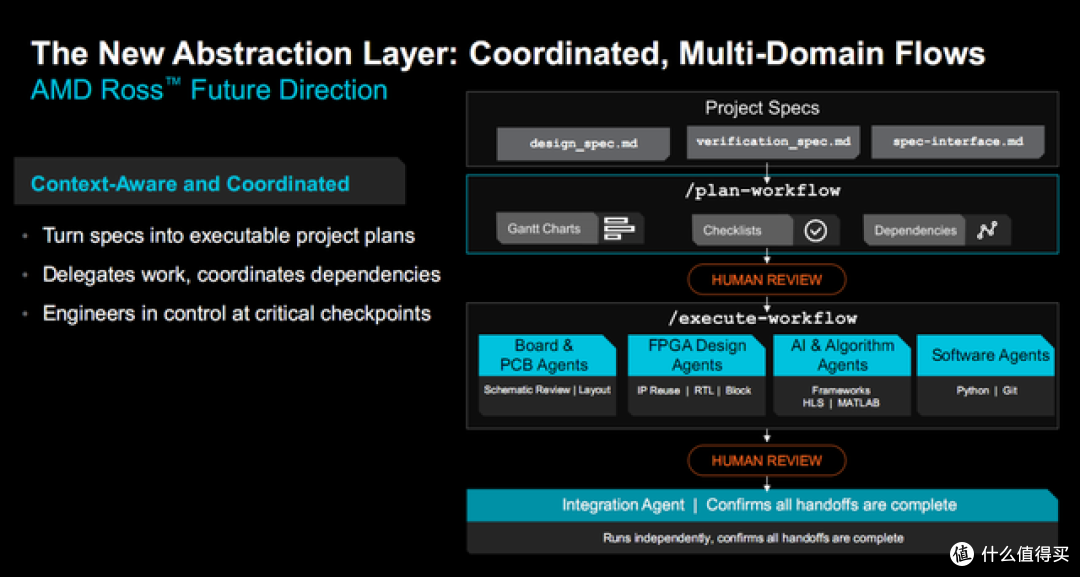Click the "Schematic Review | Layout" text
1080x577 pixels.
tap(547, 390)
